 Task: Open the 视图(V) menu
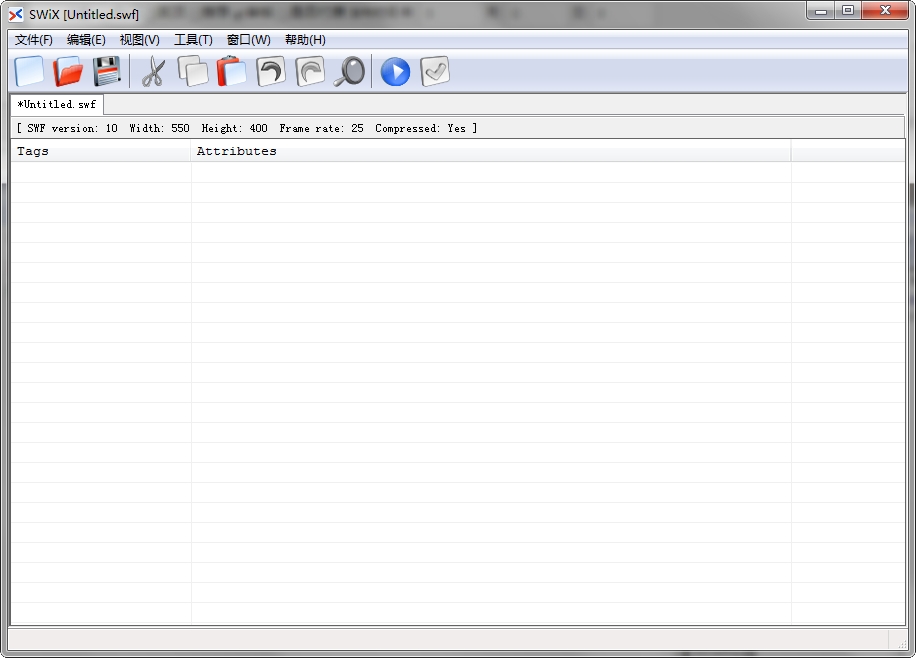point(139,40)
